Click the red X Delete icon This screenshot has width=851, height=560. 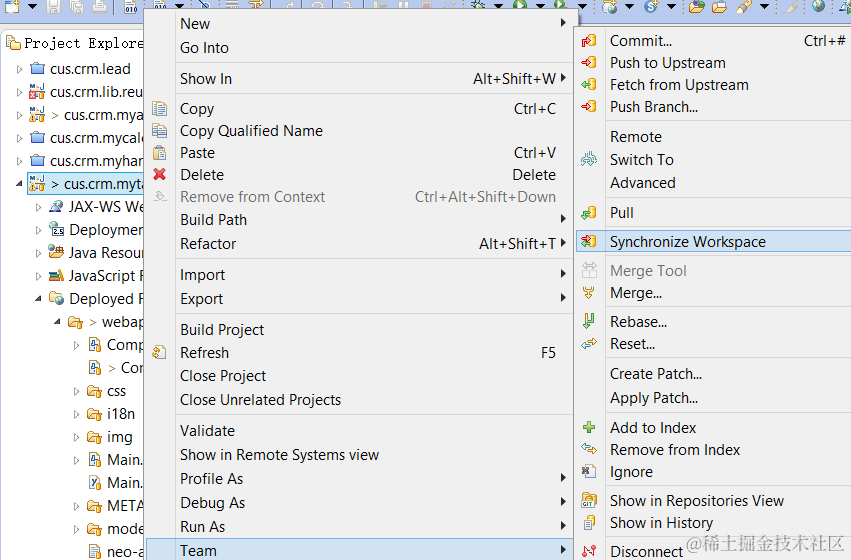coord(160,174)
